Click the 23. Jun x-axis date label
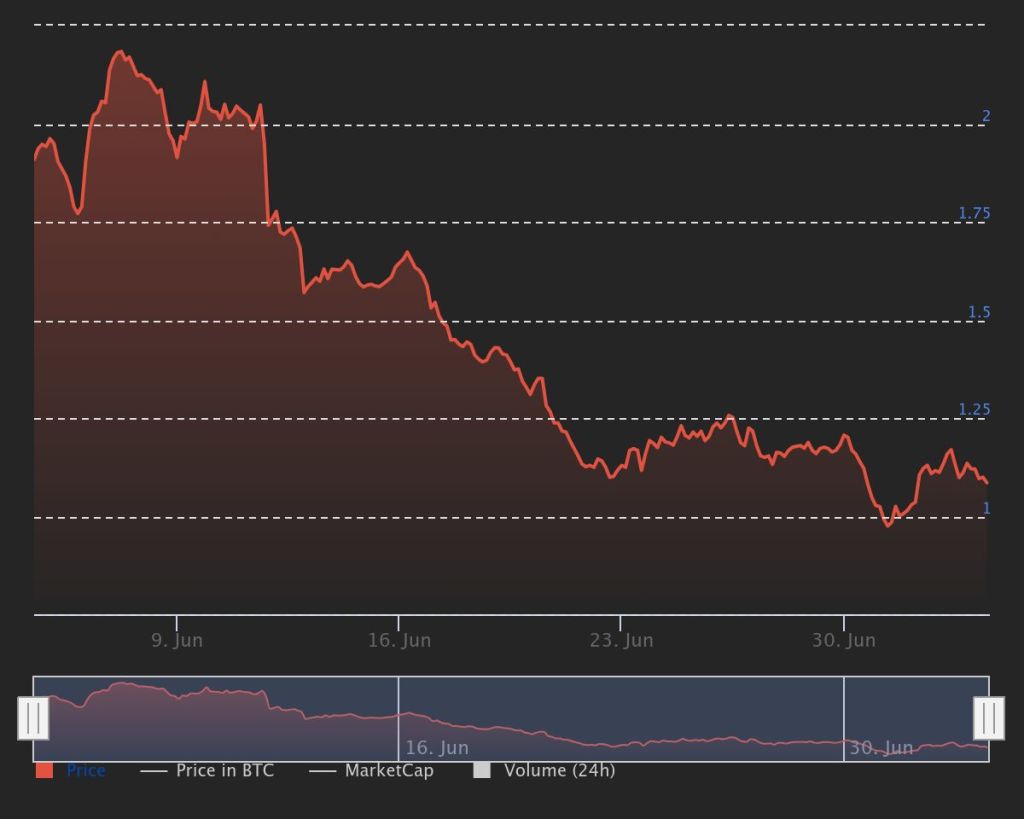Viewport: 1024px width, 819px height. (x=621, y=640)
